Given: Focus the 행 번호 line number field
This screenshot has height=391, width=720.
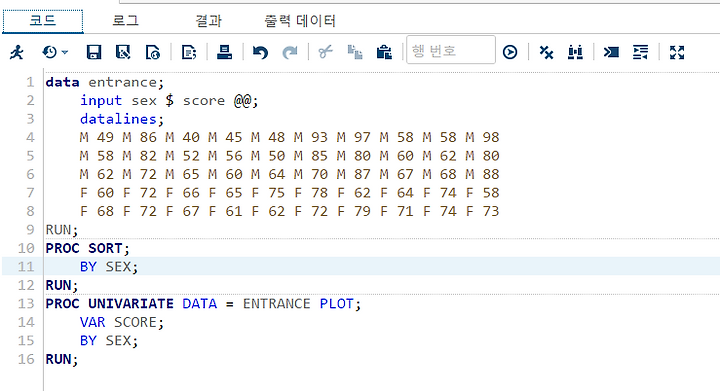Looking at the screenshot, I should [451, 50].
